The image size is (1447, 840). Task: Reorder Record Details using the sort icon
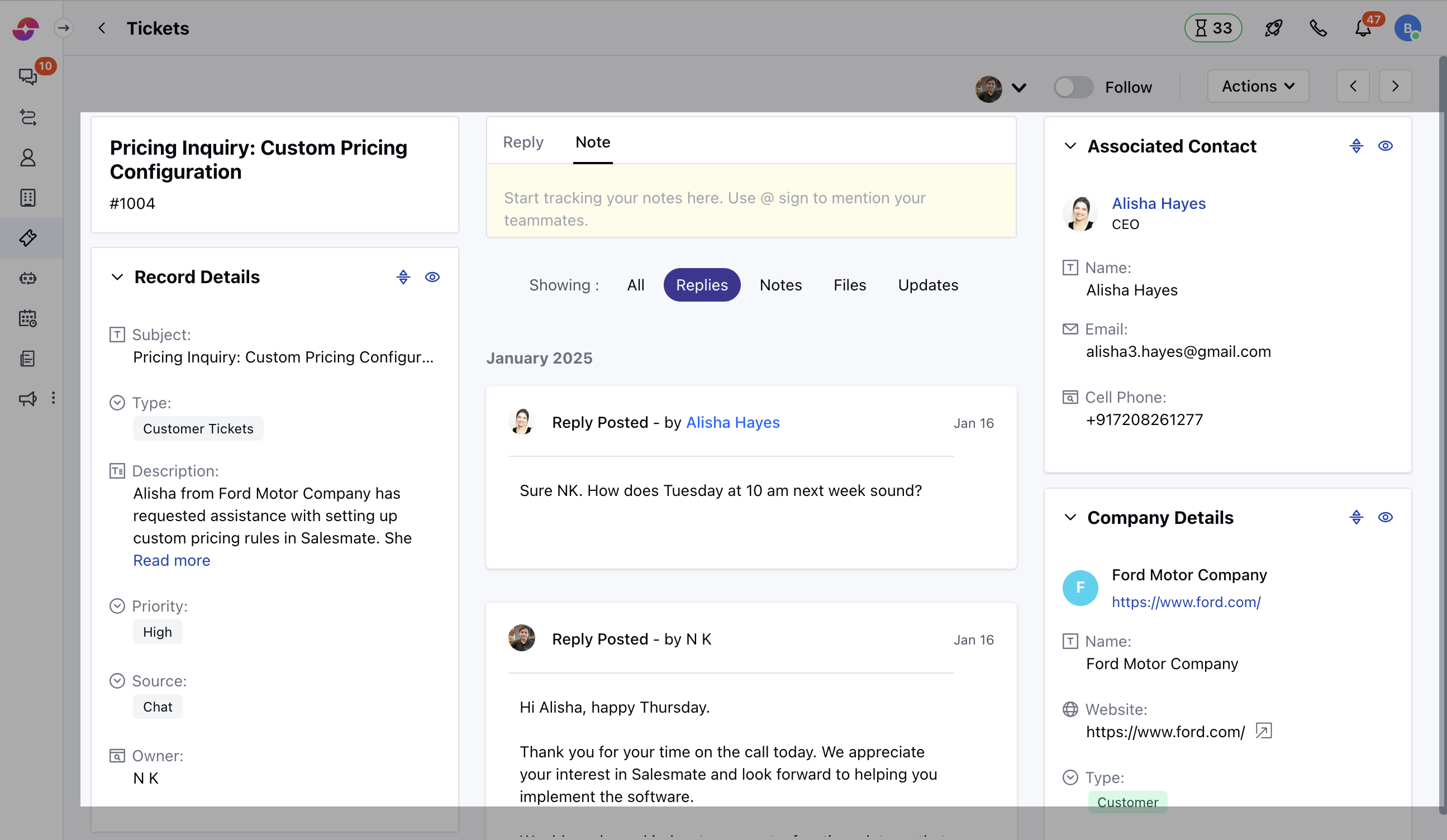click(x=403, y=278)
